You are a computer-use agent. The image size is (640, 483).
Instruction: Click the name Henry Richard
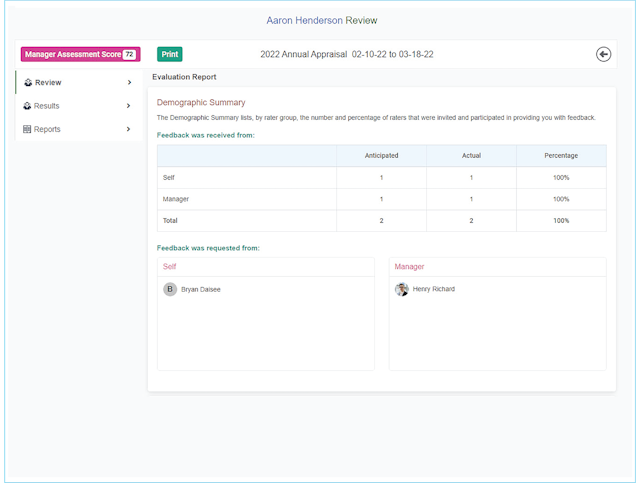[x=433, y=289]
